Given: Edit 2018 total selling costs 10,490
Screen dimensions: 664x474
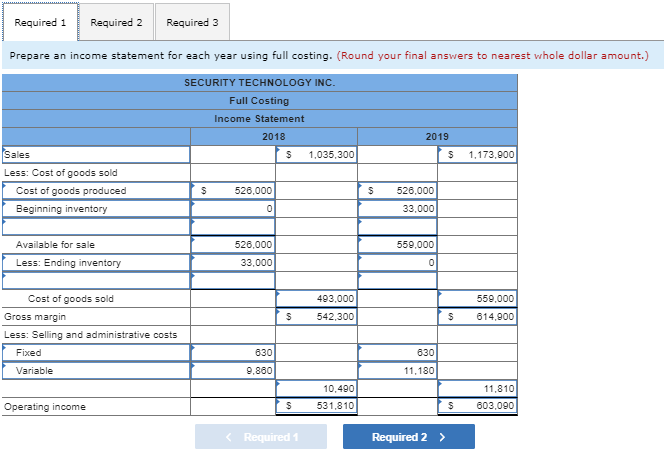Looking at the screenshot, I should coord(316,388).
